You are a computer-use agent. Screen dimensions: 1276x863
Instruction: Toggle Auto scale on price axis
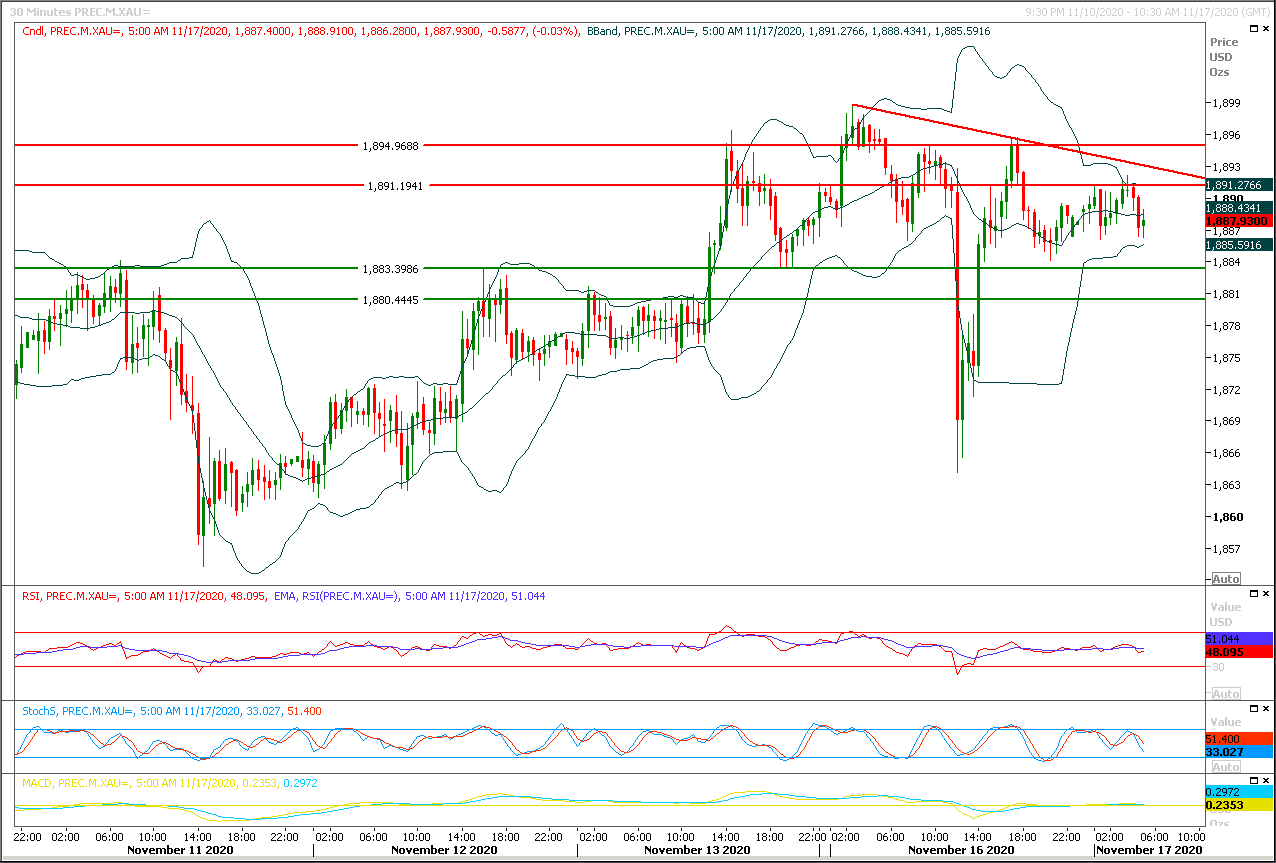1226,579
